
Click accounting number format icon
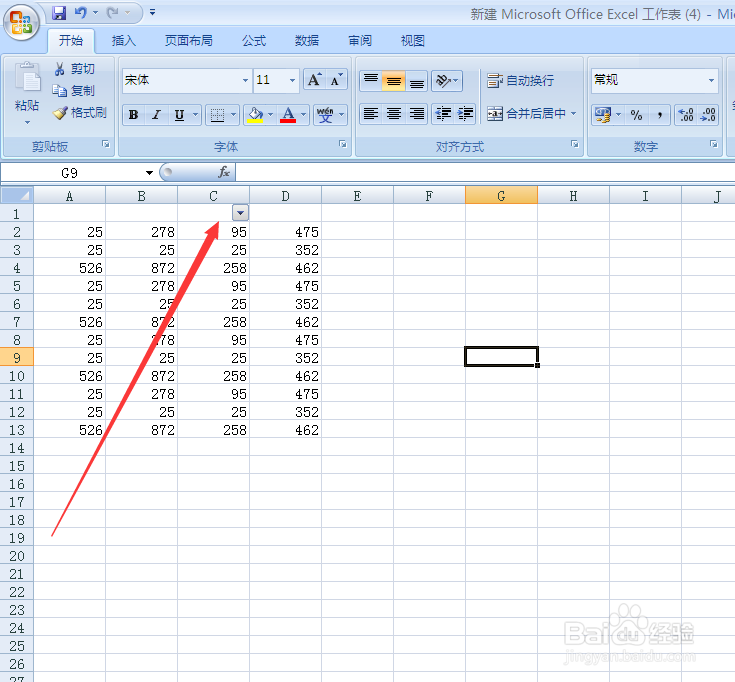tap(602, 115)
